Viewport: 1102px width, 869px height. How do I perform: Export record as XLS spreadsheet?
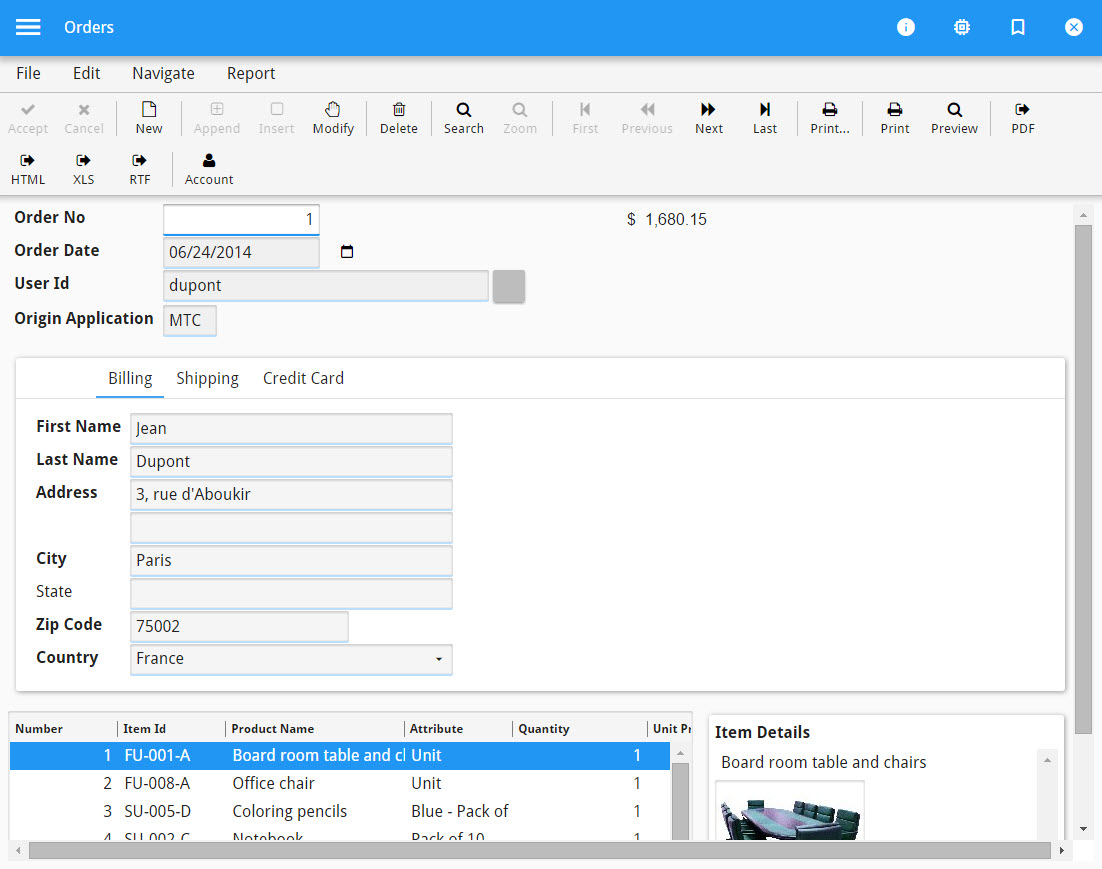83,168
